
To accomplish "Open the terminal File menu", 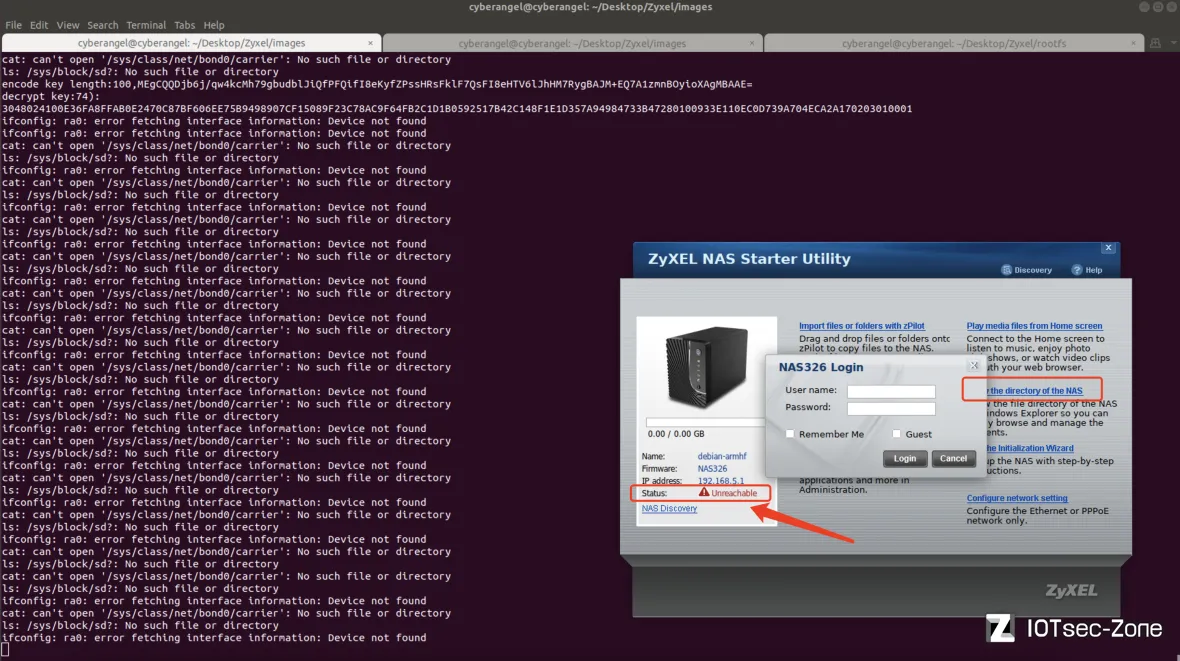I will (x=14, y=25).
